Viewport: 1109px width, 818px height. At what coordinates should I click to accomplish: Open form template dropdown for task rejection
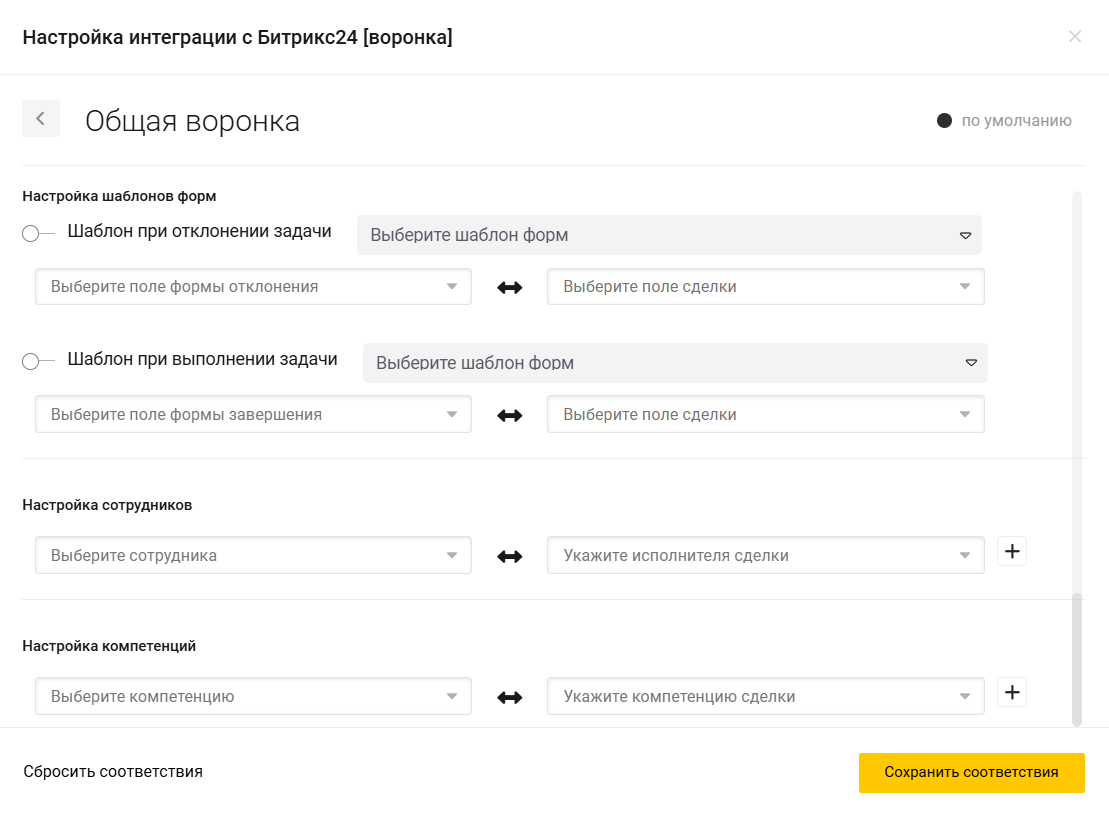669,235
